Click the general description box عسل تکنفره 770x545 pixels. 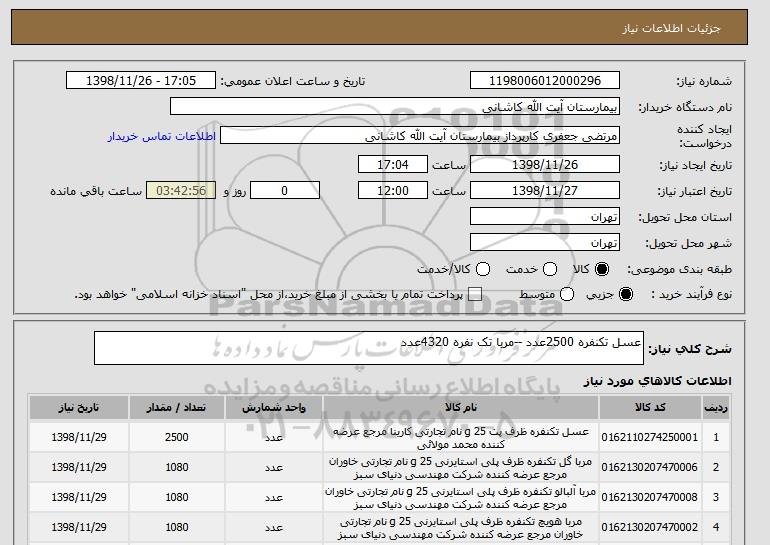click(x=369, y=348)
